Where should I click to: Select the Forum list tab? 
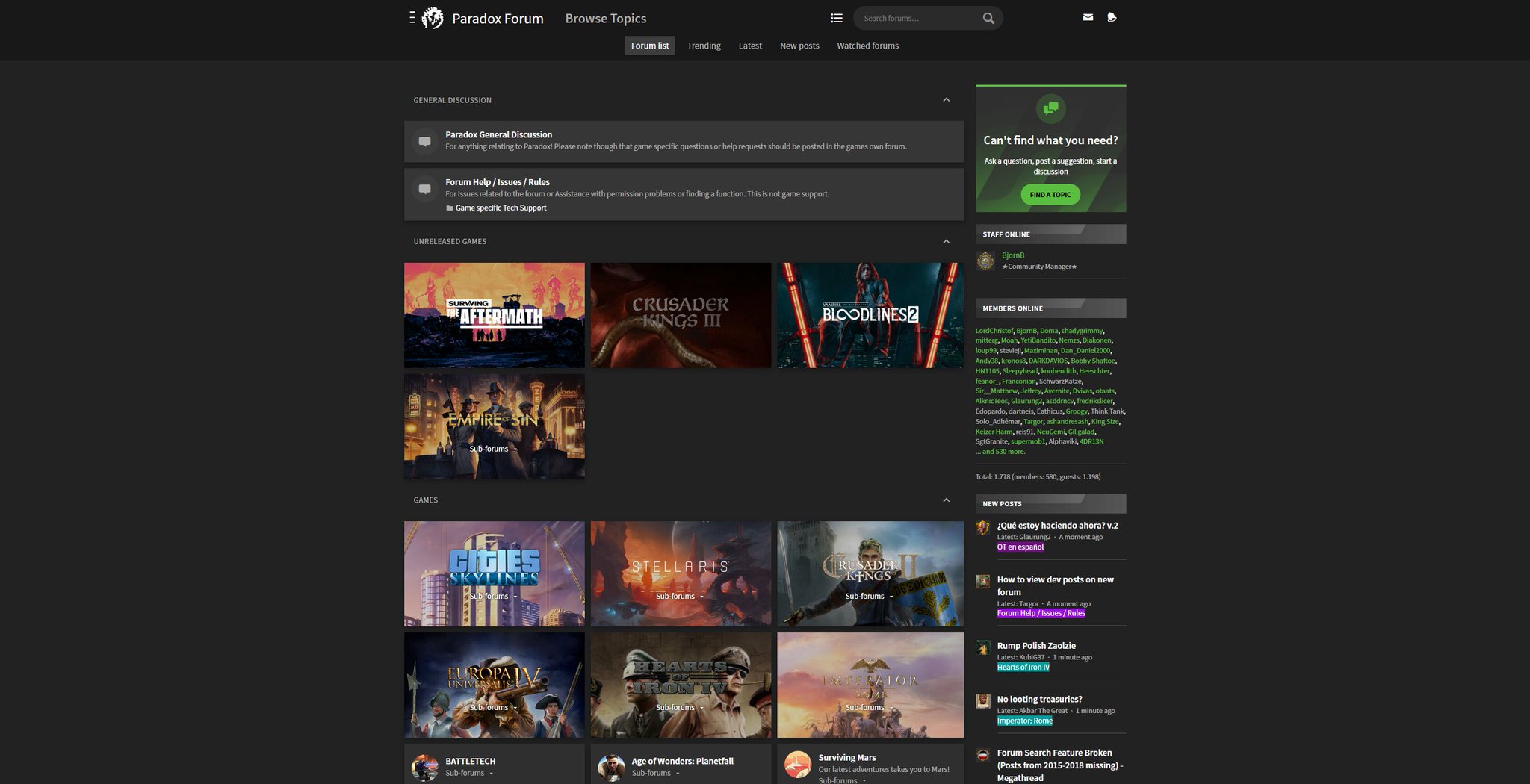coord(650,46)
